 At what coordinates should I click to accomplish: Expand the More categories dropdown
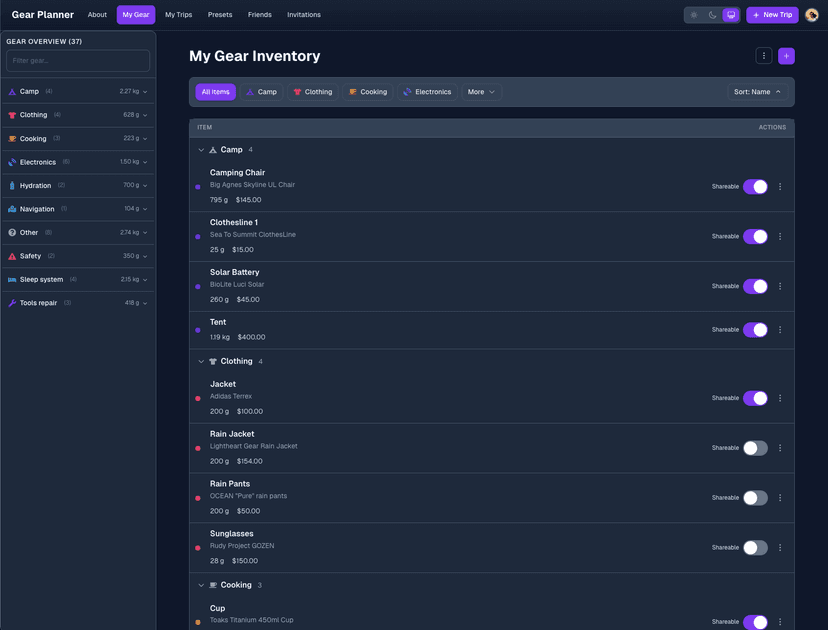(x=481, y=92)
